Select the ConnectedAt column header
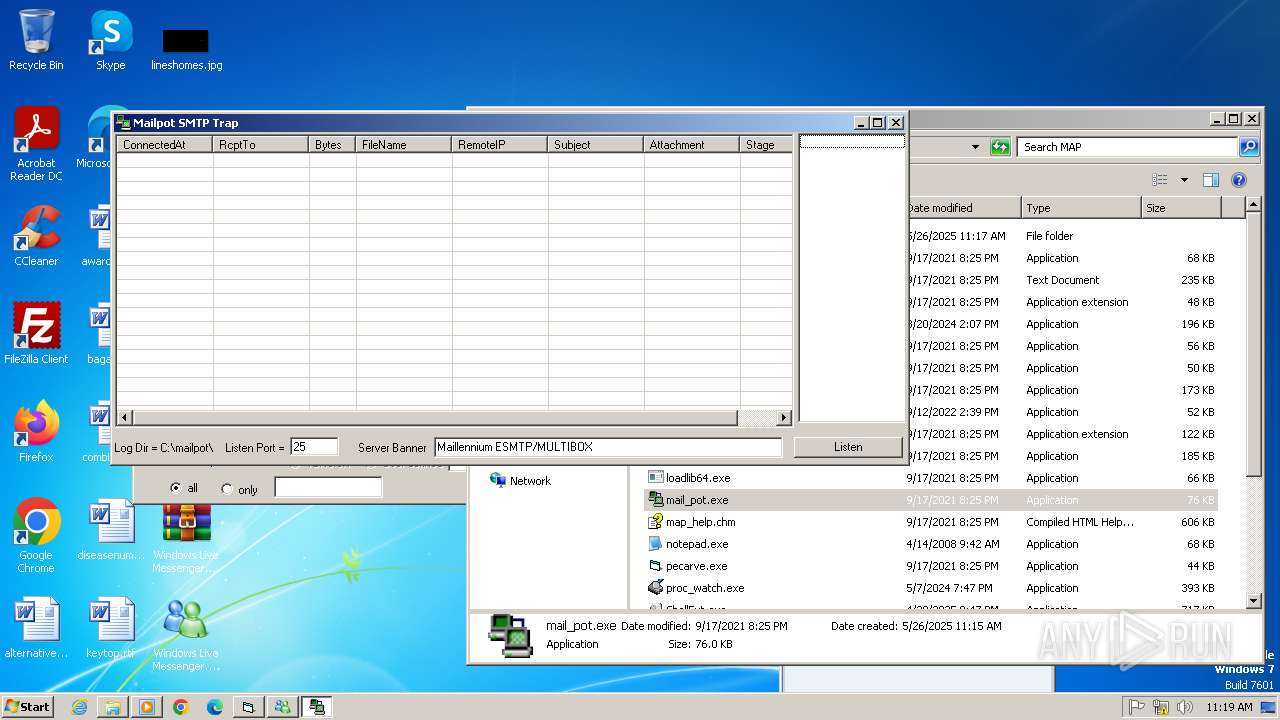This screenshot has width=1280, height=720. (x=164, y=145)
